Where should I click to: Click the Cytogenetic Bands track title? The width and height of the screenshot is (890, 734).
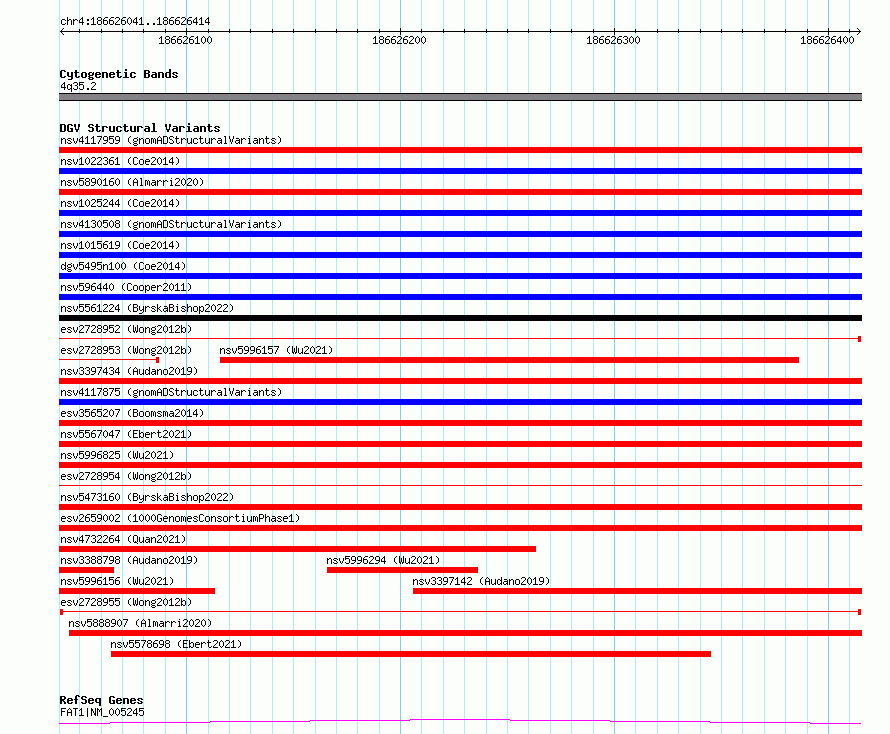coord(119,74)
